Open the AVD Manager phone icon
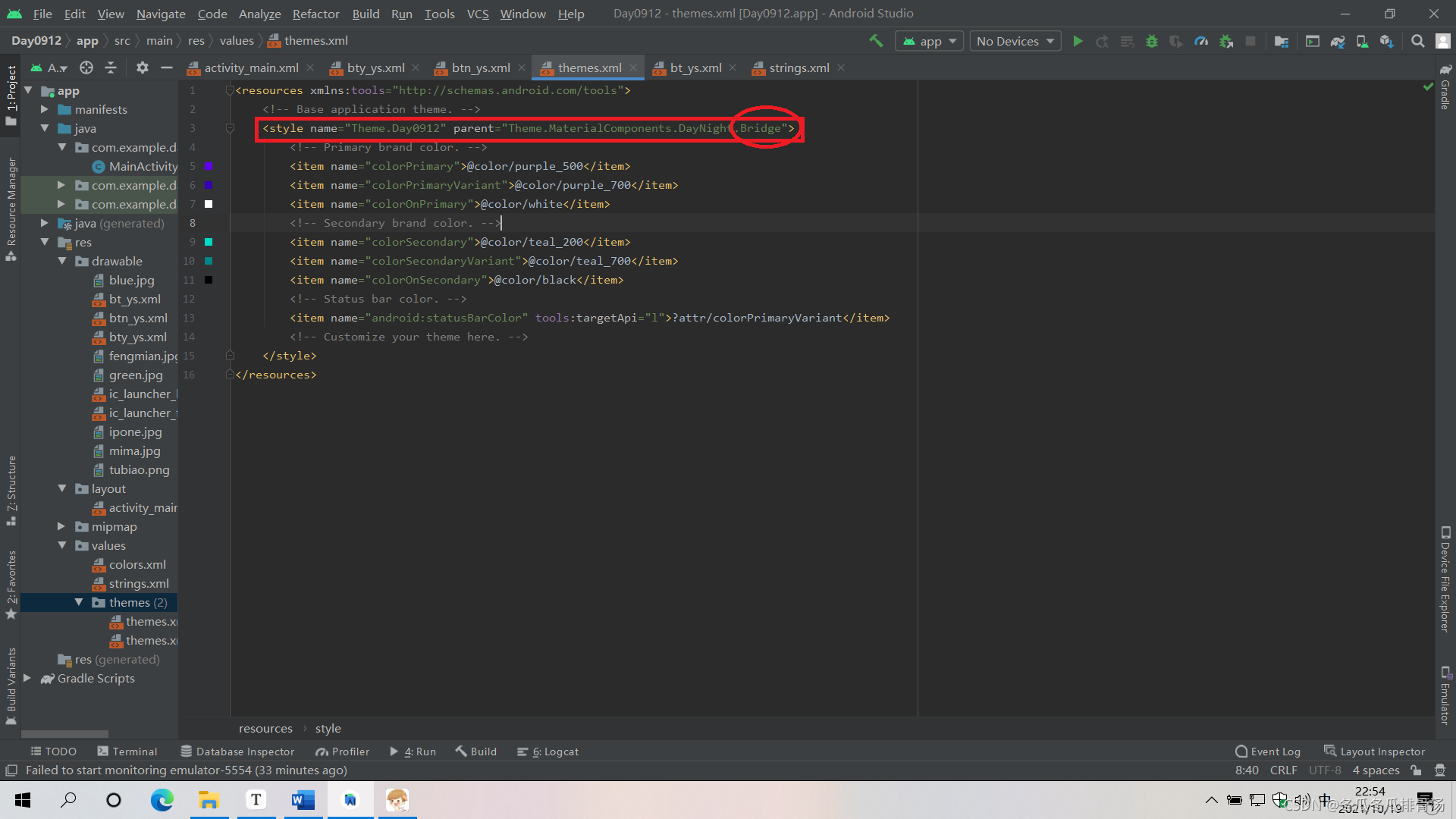This screenshot has width=1456, height=819. pyautogui.click(x=1362, y=41)
